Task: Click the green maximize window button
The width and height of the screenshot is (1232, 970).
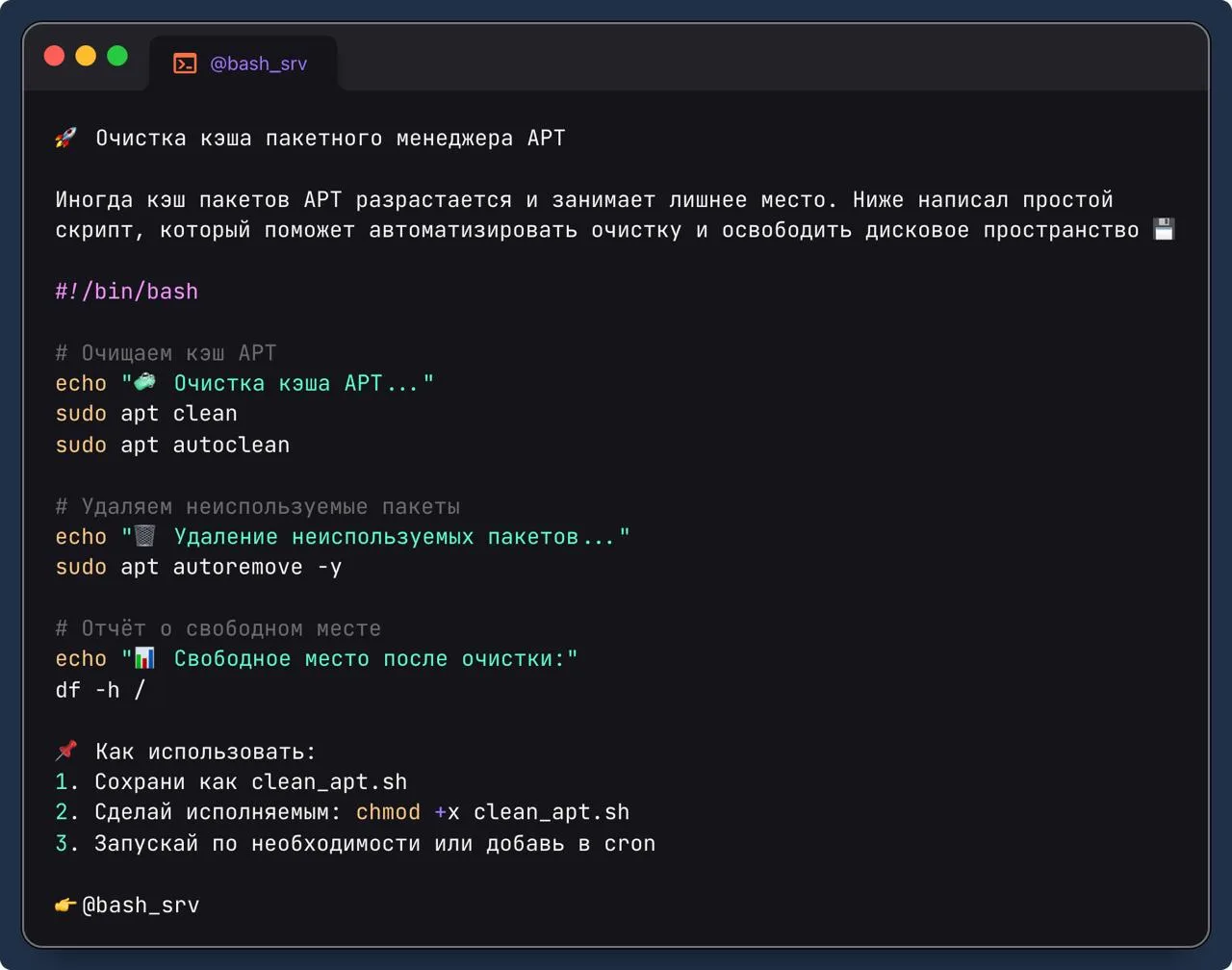Action: (x=117, y=56)
